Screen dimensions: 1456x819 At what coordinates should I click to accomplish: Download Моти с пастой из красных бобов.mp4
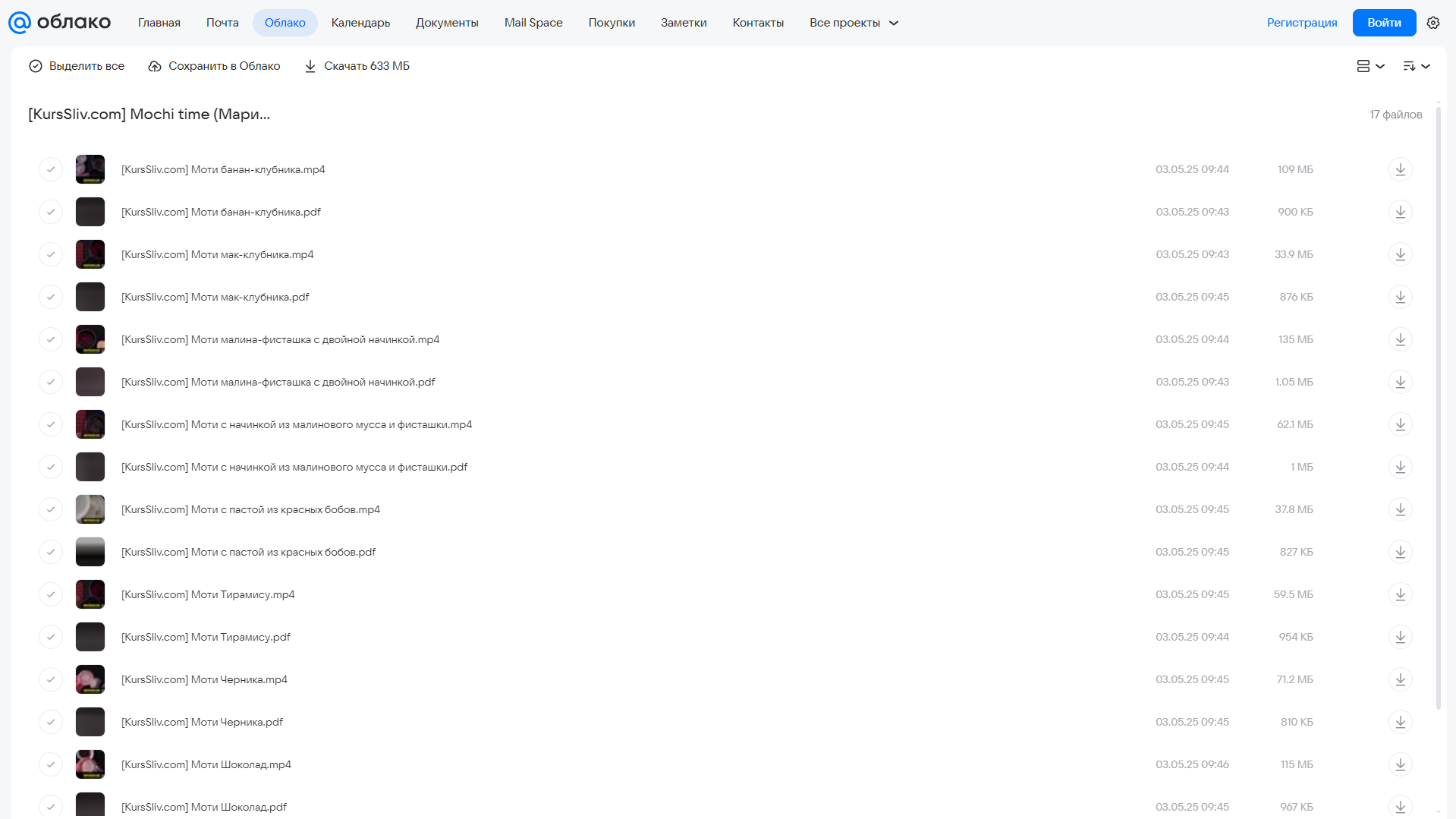click(1400, 509)
